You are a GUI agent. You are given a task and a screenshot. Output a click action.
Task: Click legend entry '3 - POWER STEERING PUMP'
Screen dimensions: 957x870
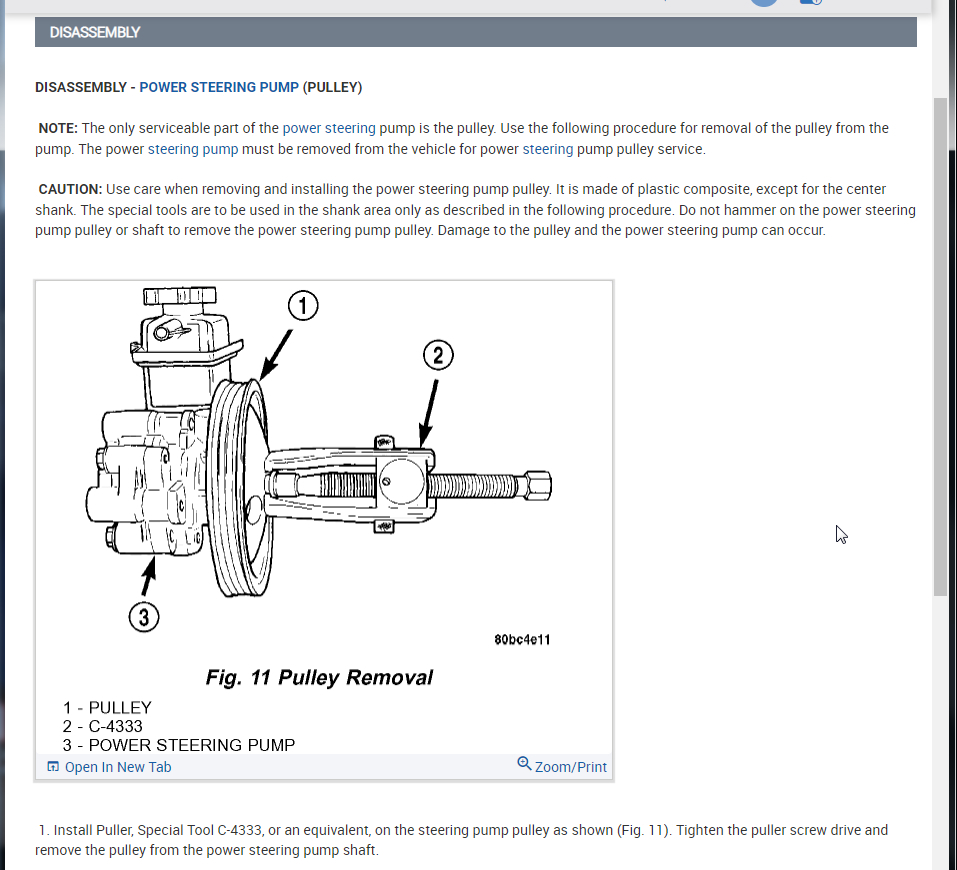pos(179,745)
